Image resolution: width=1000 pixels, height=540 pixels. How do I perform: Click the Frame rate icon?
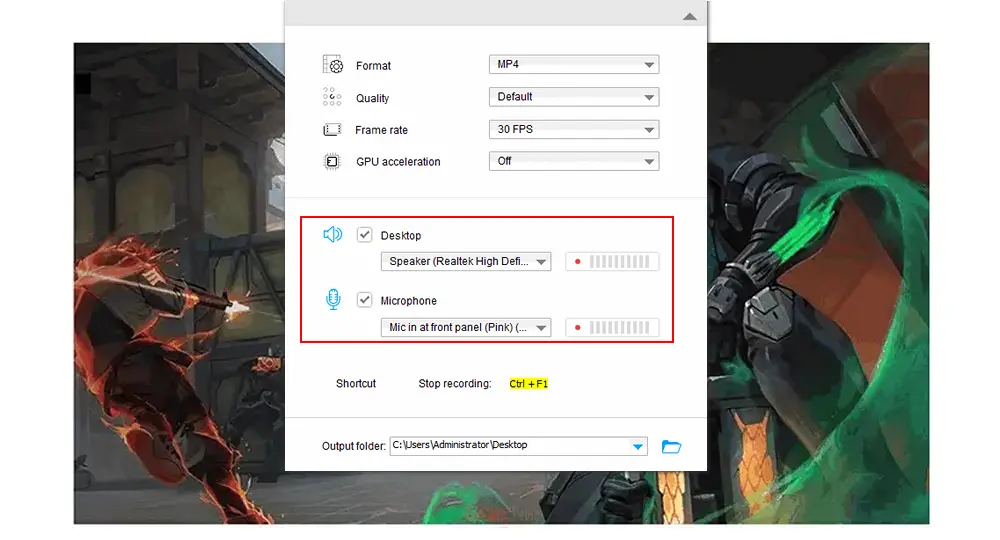coord(333,130)
